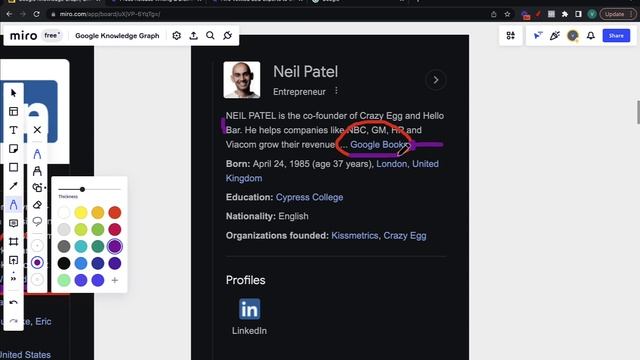
Task: Click the browser back arrow
Action: 9,14
